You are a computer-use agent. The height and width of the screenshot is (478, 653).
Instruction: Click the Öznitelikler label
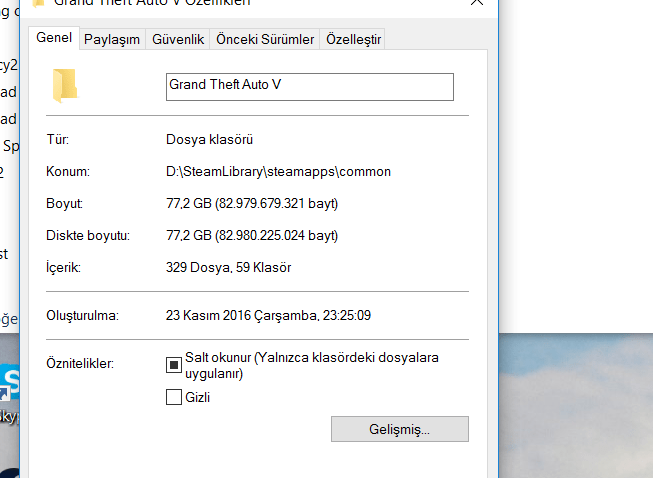80,363
